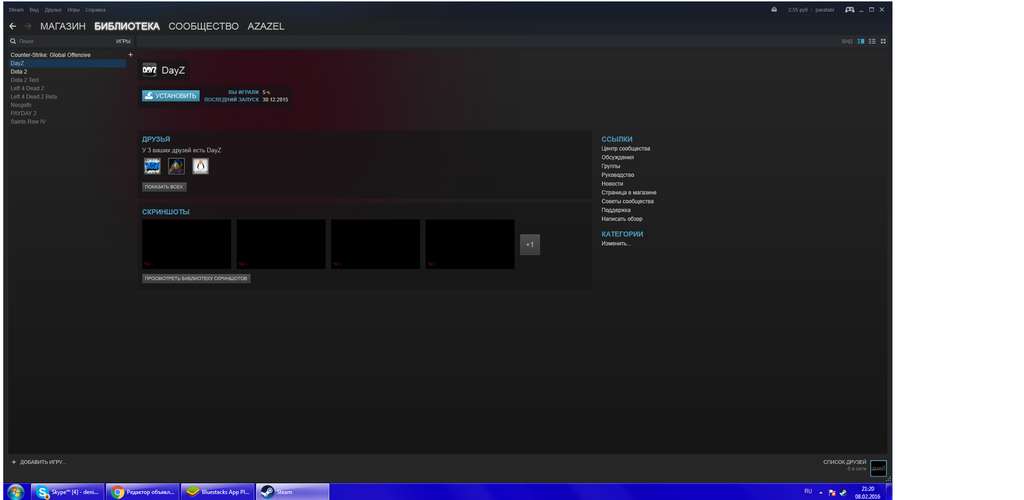
Task: Click the search magnifier icon
Action: click(x=12, y=41)
